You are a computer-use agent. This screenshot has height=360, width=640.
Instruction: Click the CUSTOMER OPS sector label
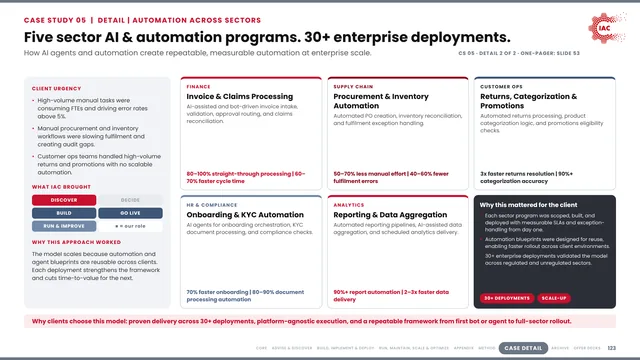point(501,87)
